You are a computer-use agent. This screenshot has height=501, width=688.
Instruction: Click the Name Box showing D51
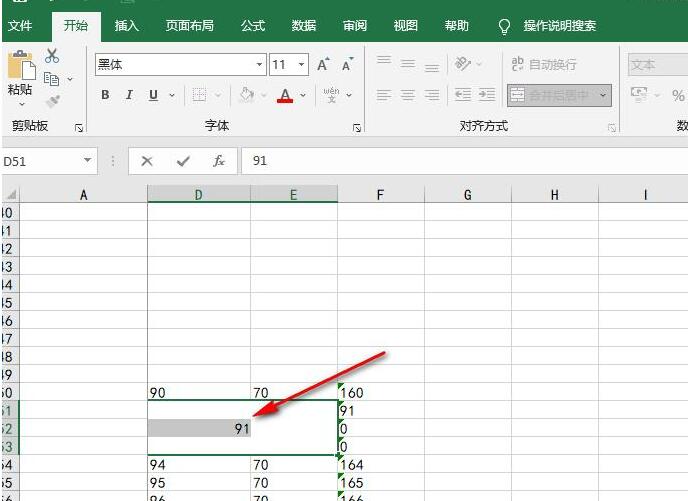[42, 161]
